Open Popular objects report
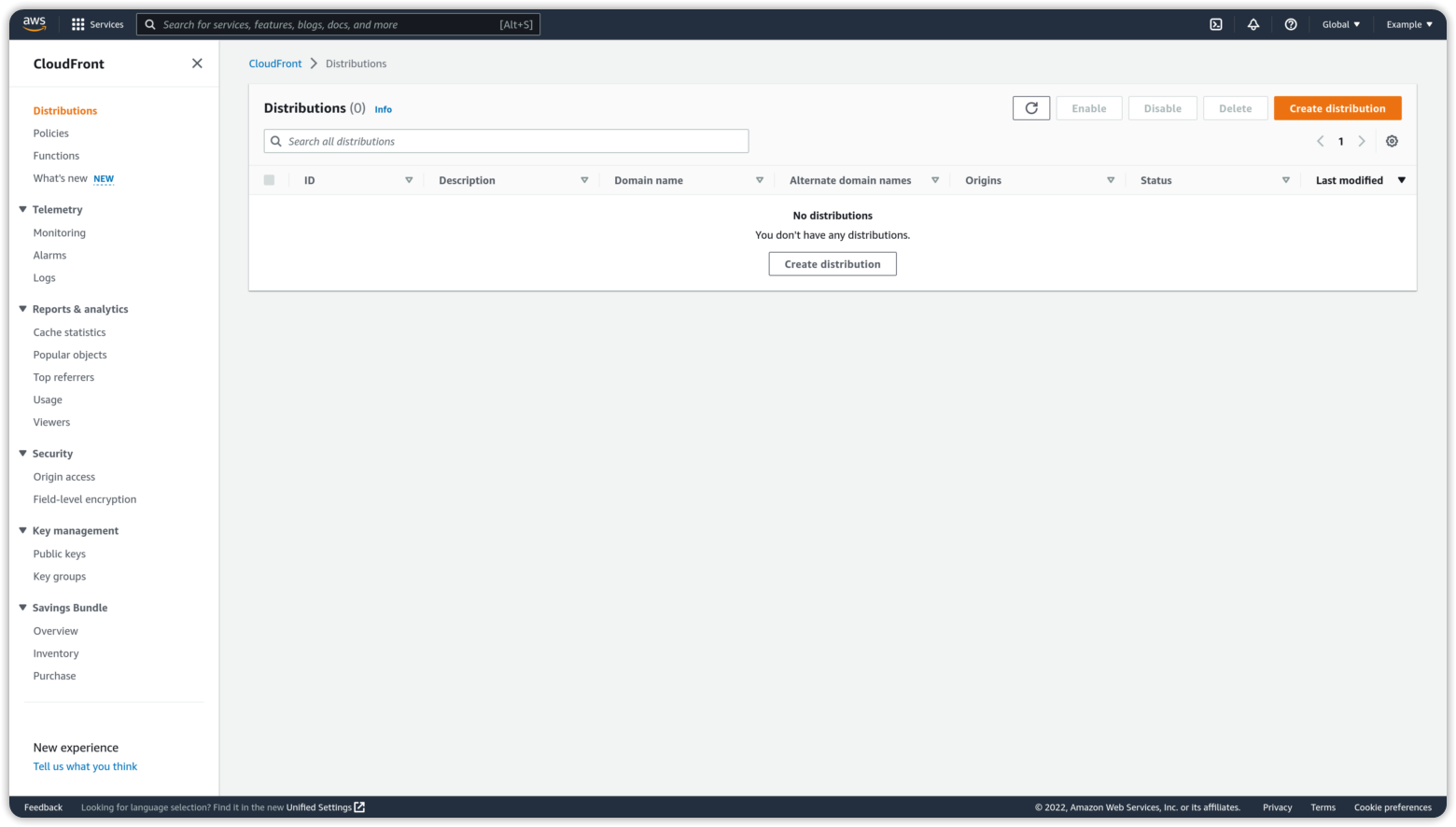Screen dimensions: 1456x827 pos(70,355)
